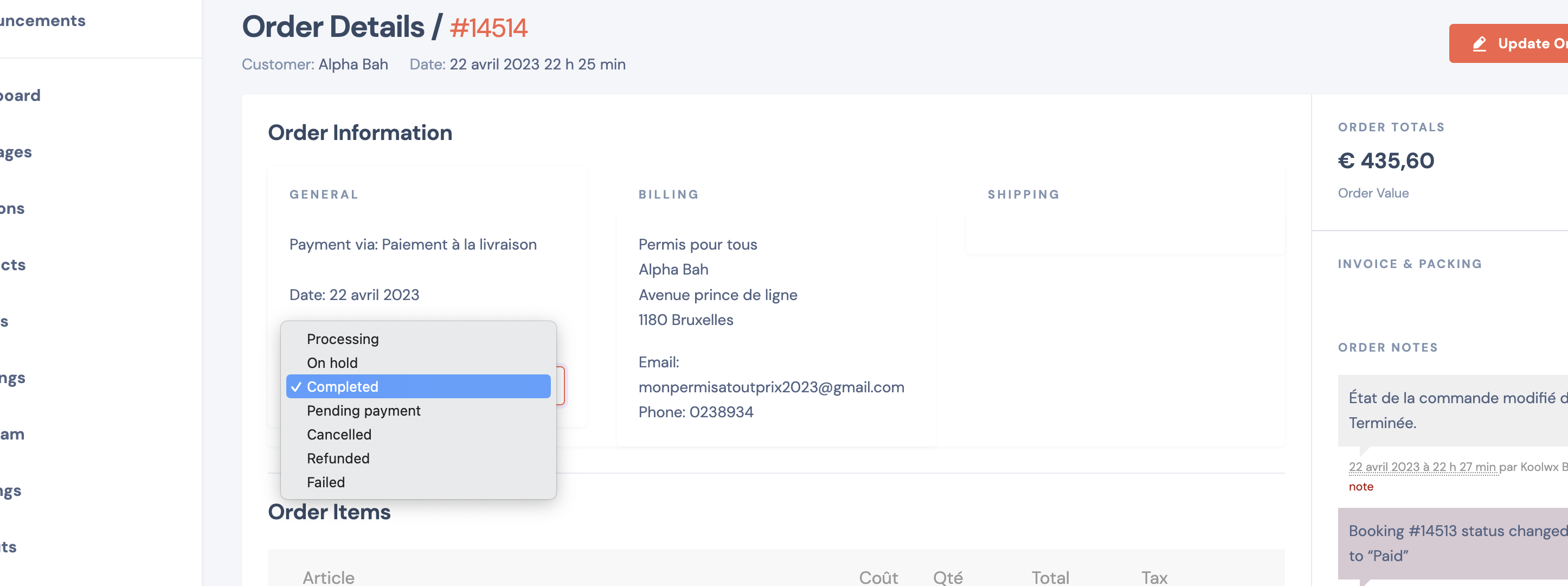
Task: Open the Announcements sidebar item
Action: tap(43, 21)
